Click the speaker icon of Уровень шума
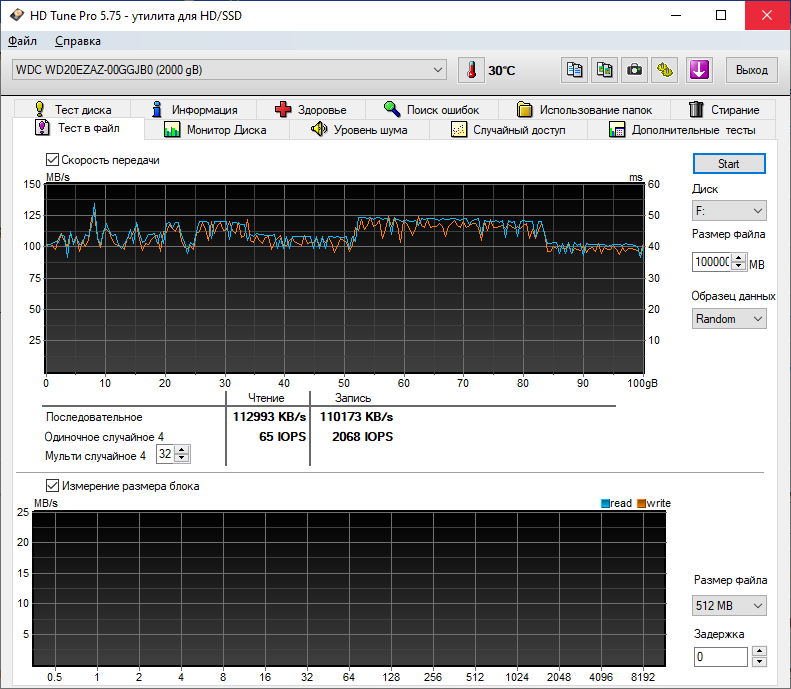791x689 pixels. click(319, 129)
